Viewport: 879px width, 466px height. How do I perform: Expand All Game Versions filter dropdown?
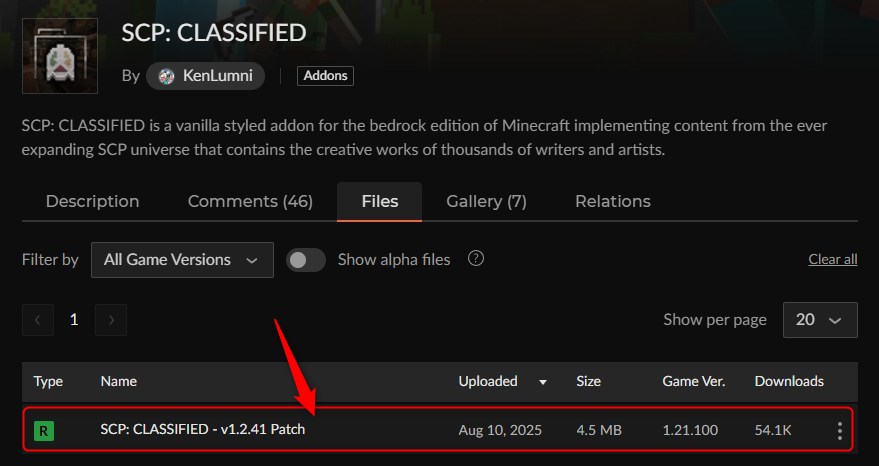coord(182,260)
